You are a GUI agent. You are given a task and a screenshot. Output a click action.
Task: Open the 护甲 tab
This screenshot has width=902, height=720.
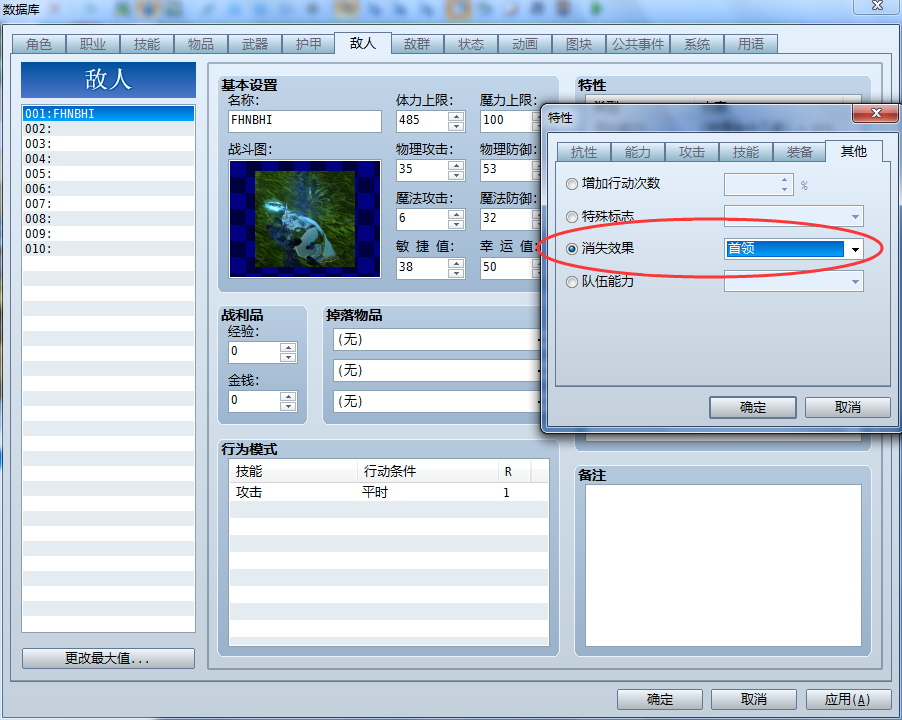[x=309, y=44]
